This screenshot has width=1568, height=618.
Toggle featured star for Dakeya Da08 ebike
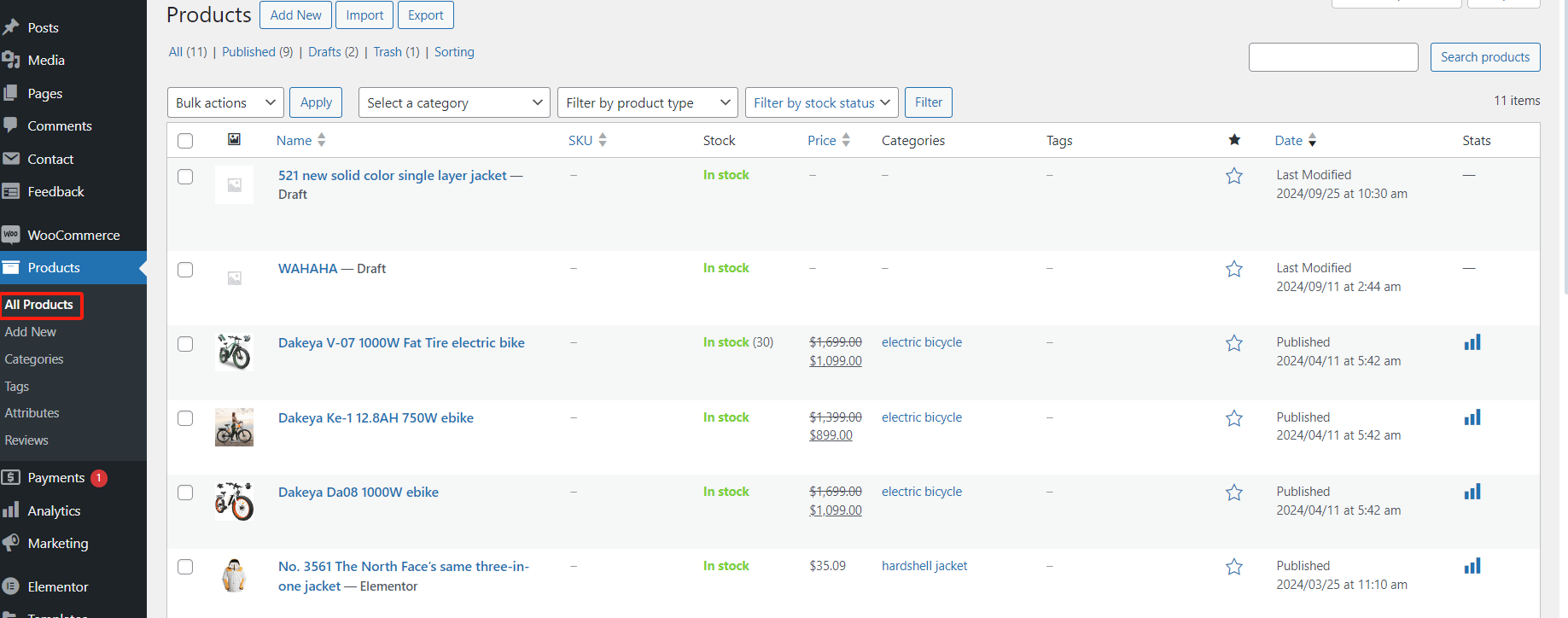pyautogui.click(x=1234, y=493)
